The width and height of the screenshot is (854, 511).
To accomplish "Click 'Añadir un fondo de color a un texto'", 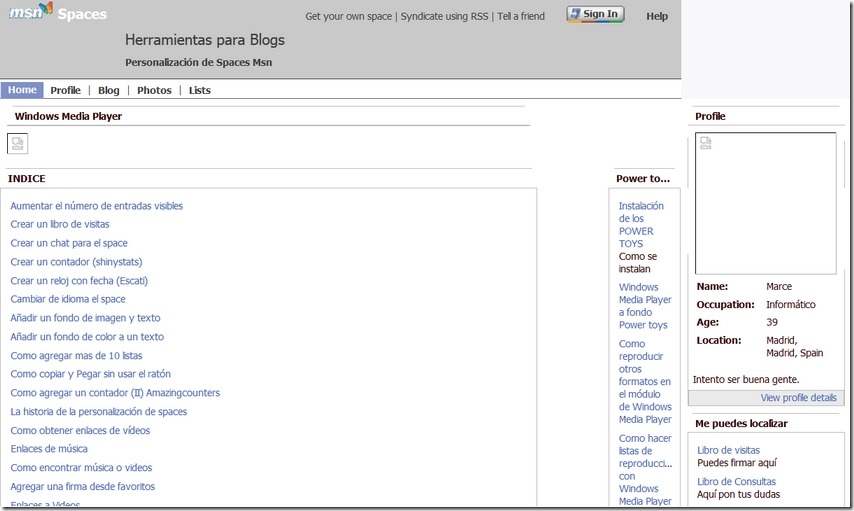I will point(87,337).
